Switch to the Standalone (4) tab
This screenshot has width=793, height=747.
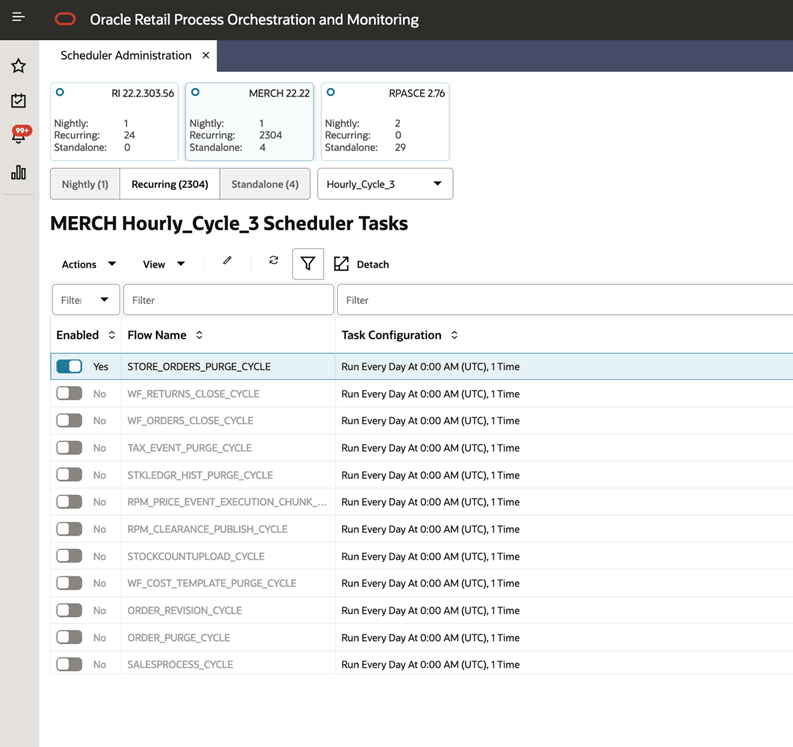[265, 184]
